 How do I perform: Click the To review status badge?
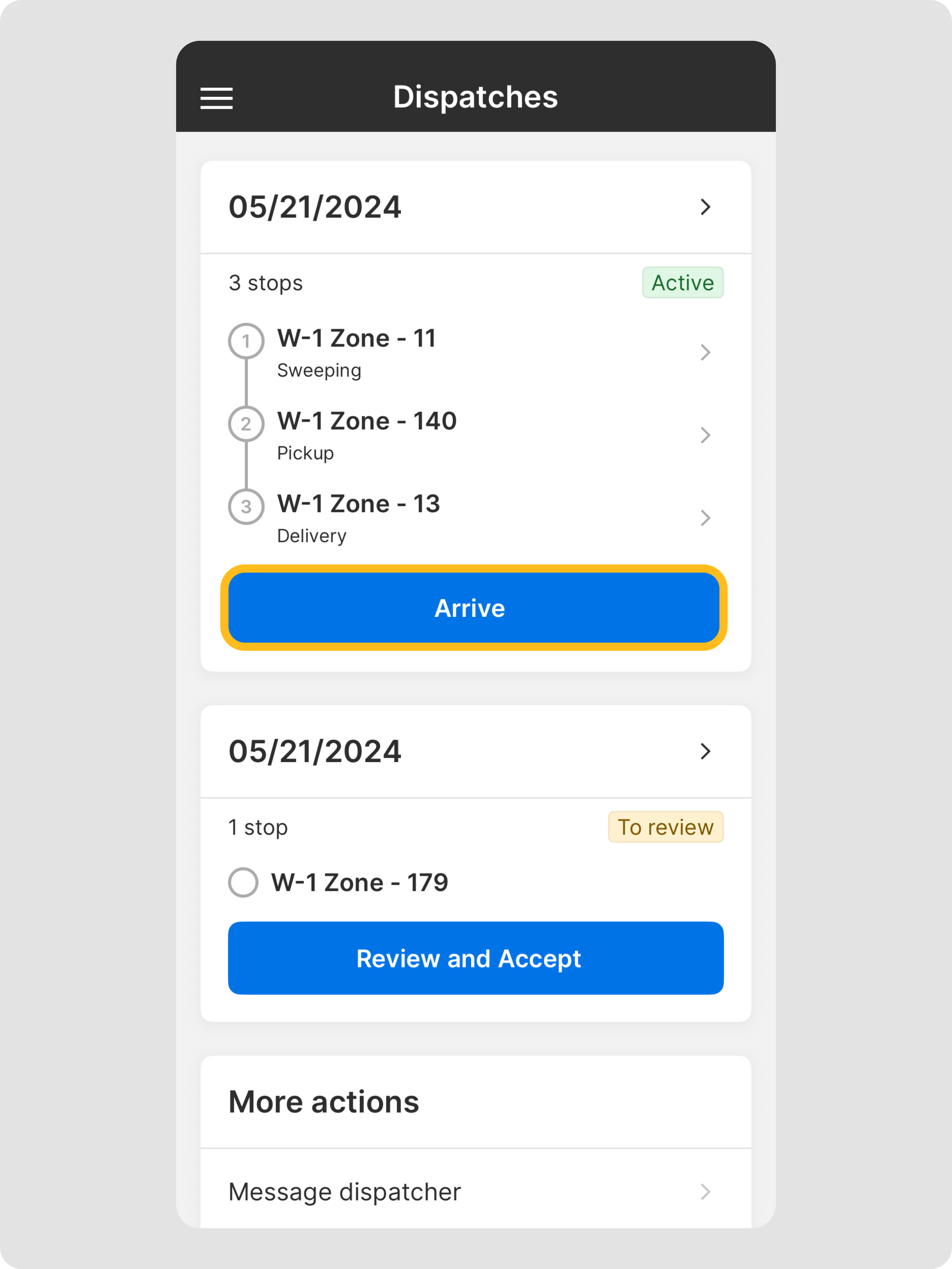point(665,827)
